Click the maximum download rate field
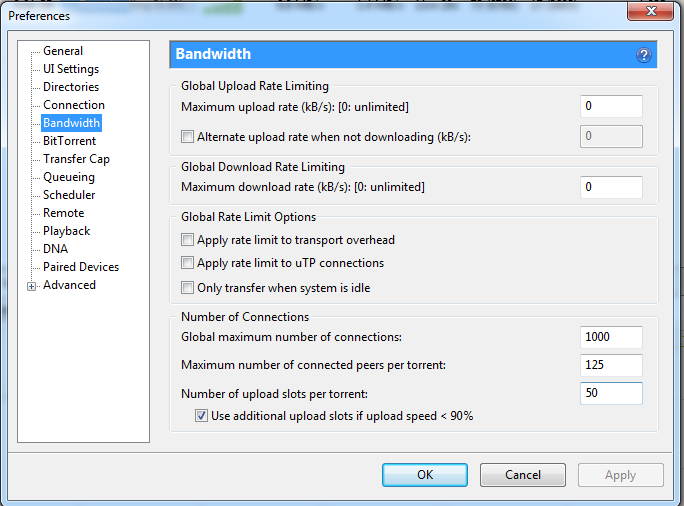Image resolution: width=684 pixels, height=506 pixels. [611, 187]
